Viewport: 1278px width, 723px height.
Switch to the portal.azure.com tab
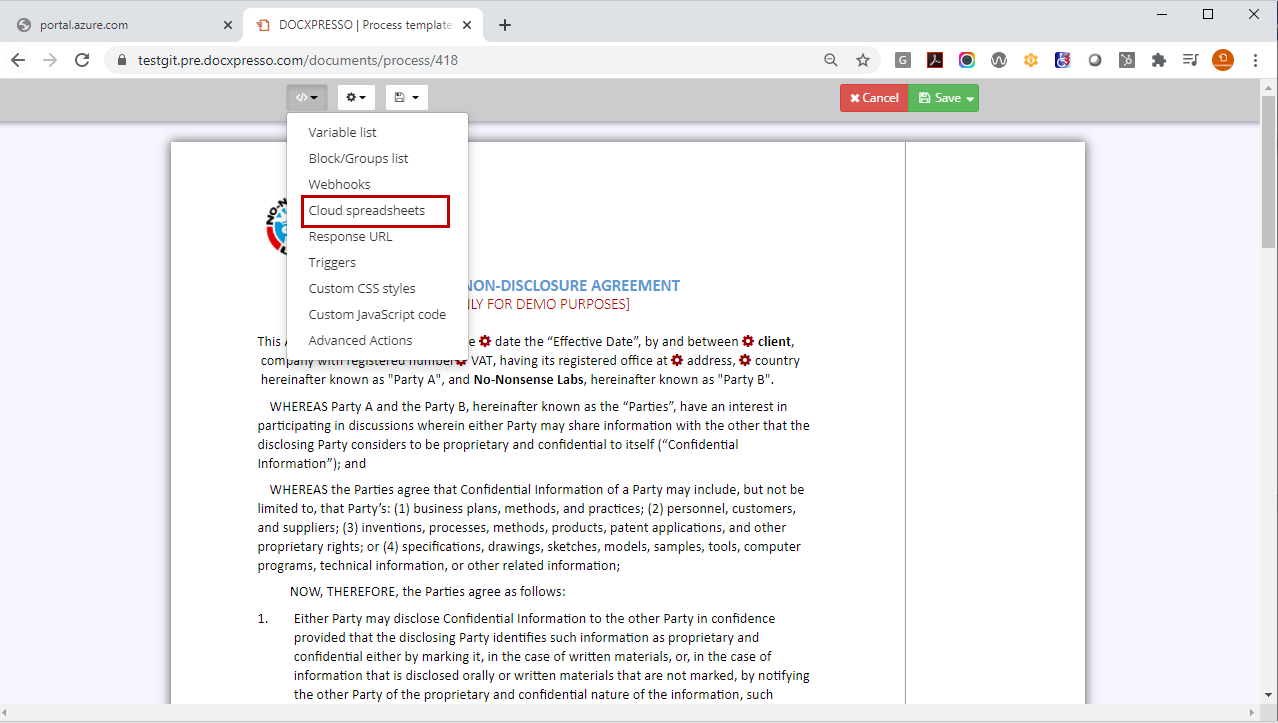point(120,25)
